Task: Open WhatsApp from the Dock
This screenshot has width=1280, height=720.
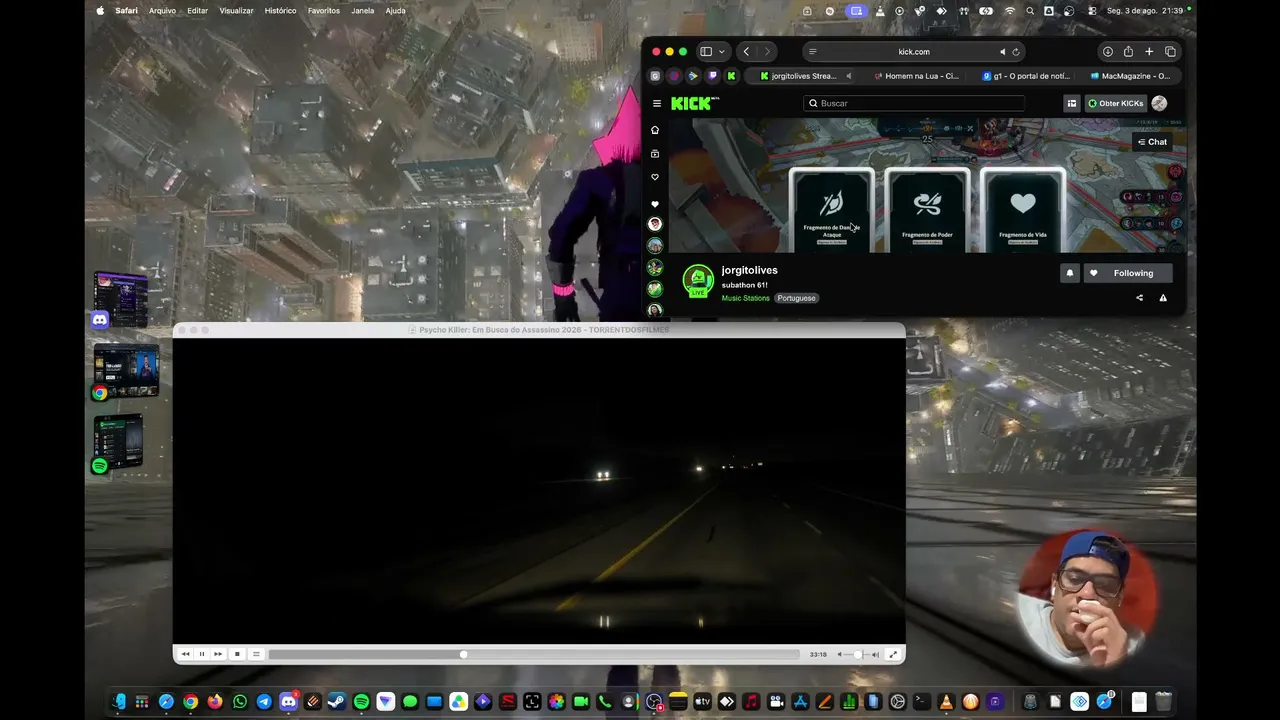Action: point(240,702)
